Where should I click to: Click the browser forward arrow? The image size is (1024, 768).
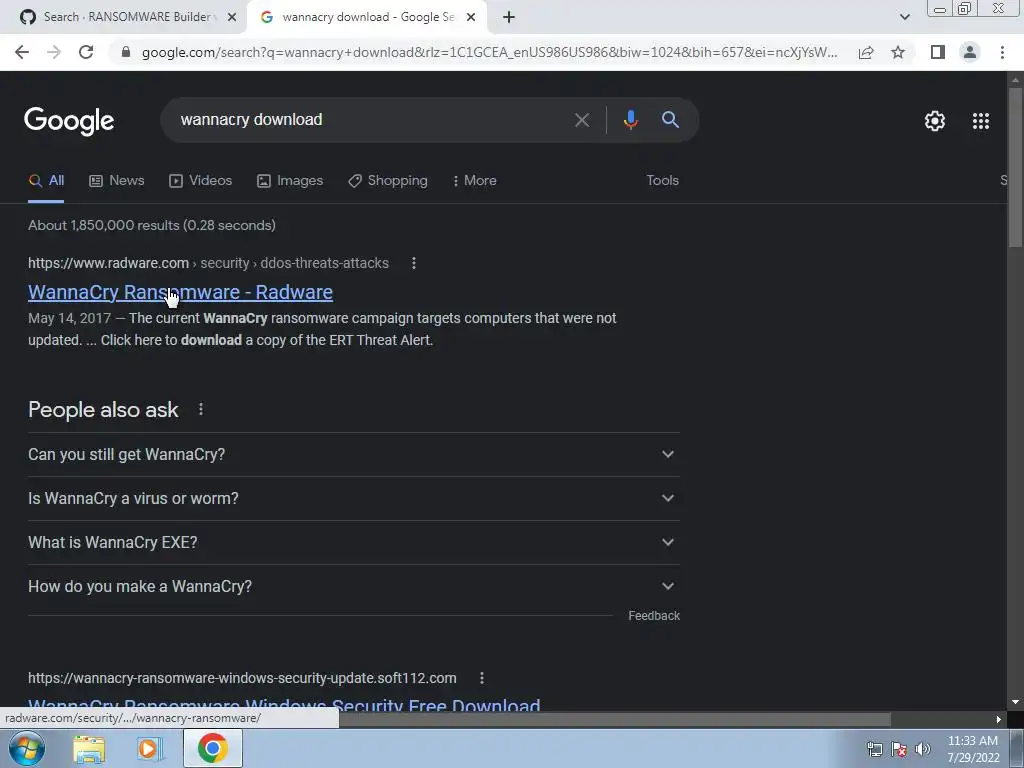[54, 52]
